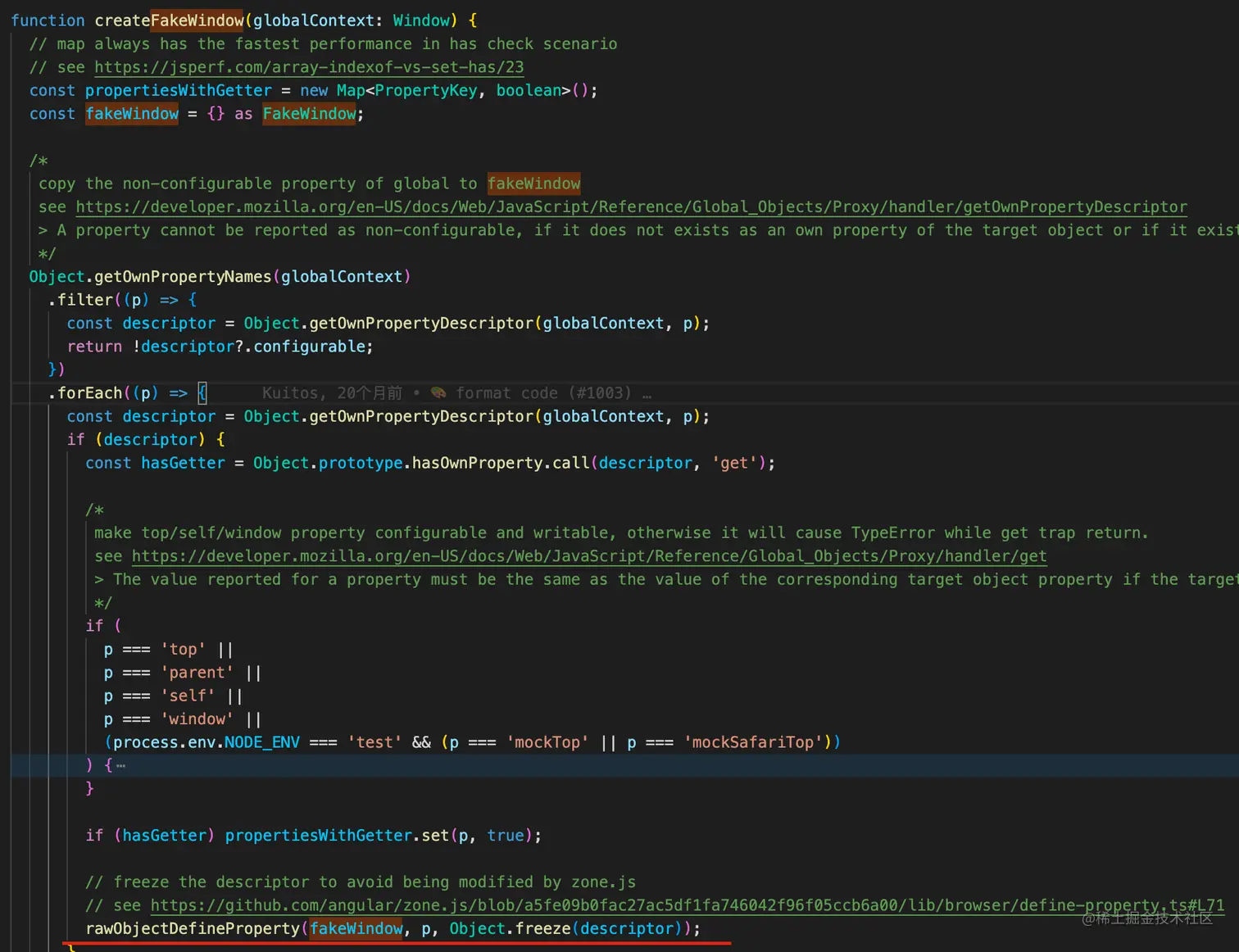Click the 'make top/self/window property configurable' comment

tap(621, 533)
